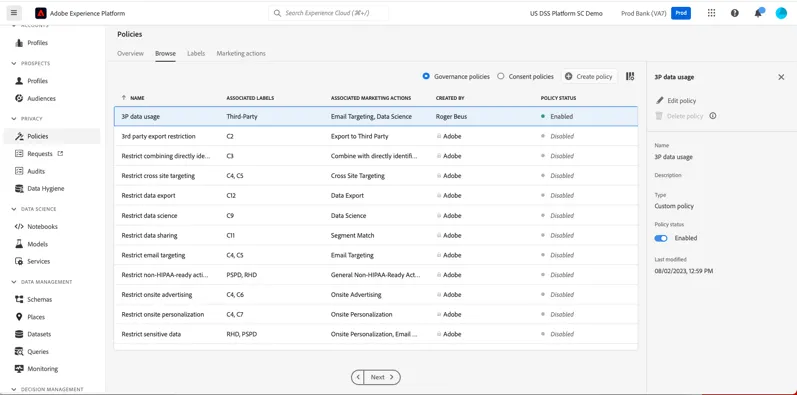Image resolution: width=797 pixels, height=395 pixels.
Task: Click the POLICY STATUS column header
Action: (x=558, y=98)
